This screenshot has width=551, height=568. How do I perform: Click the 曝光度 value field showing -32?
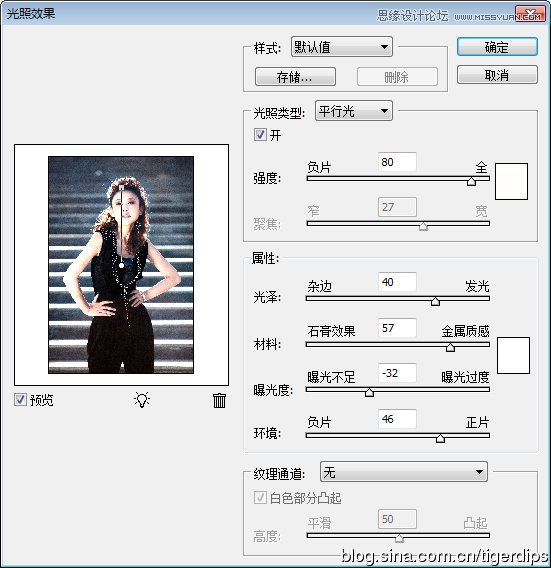(x=397, y=373)
